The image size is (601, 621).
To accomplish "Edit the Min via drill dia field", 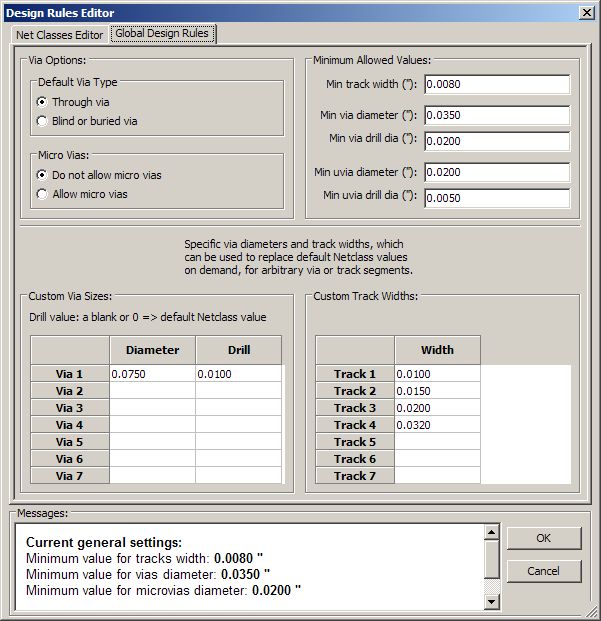I will 497,141.
